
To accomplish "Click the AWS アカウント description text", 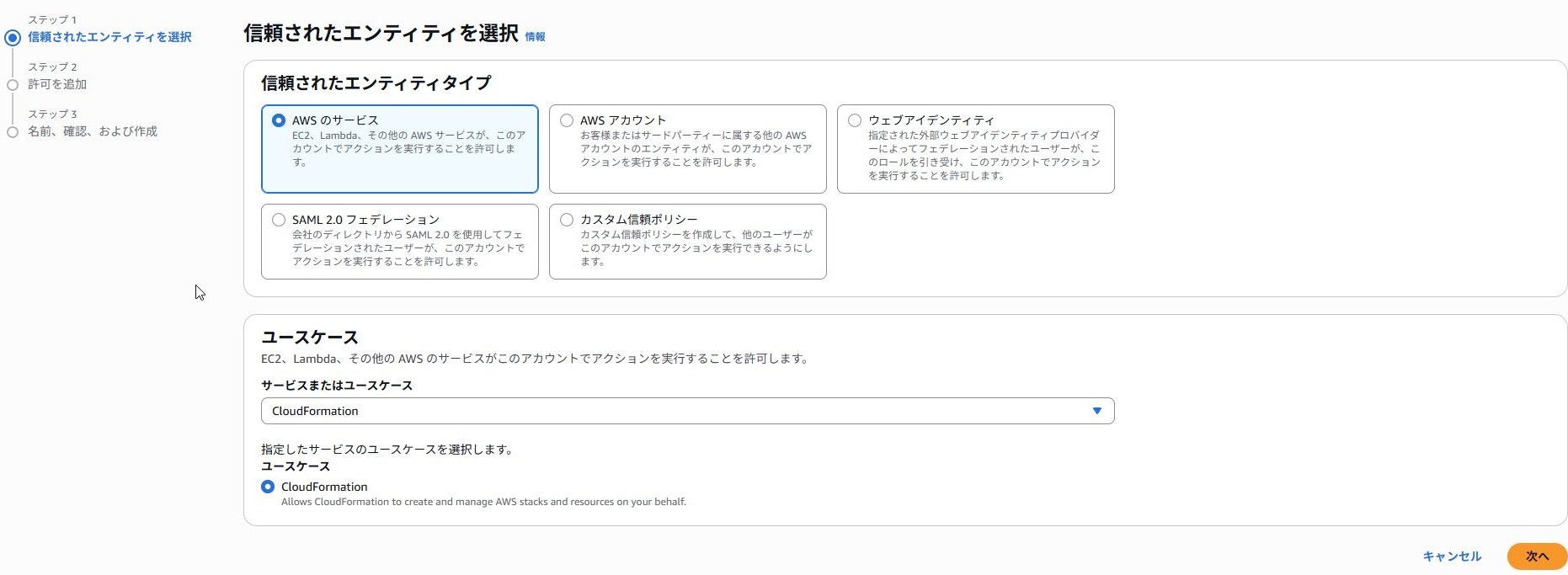I will click(696, 148).
